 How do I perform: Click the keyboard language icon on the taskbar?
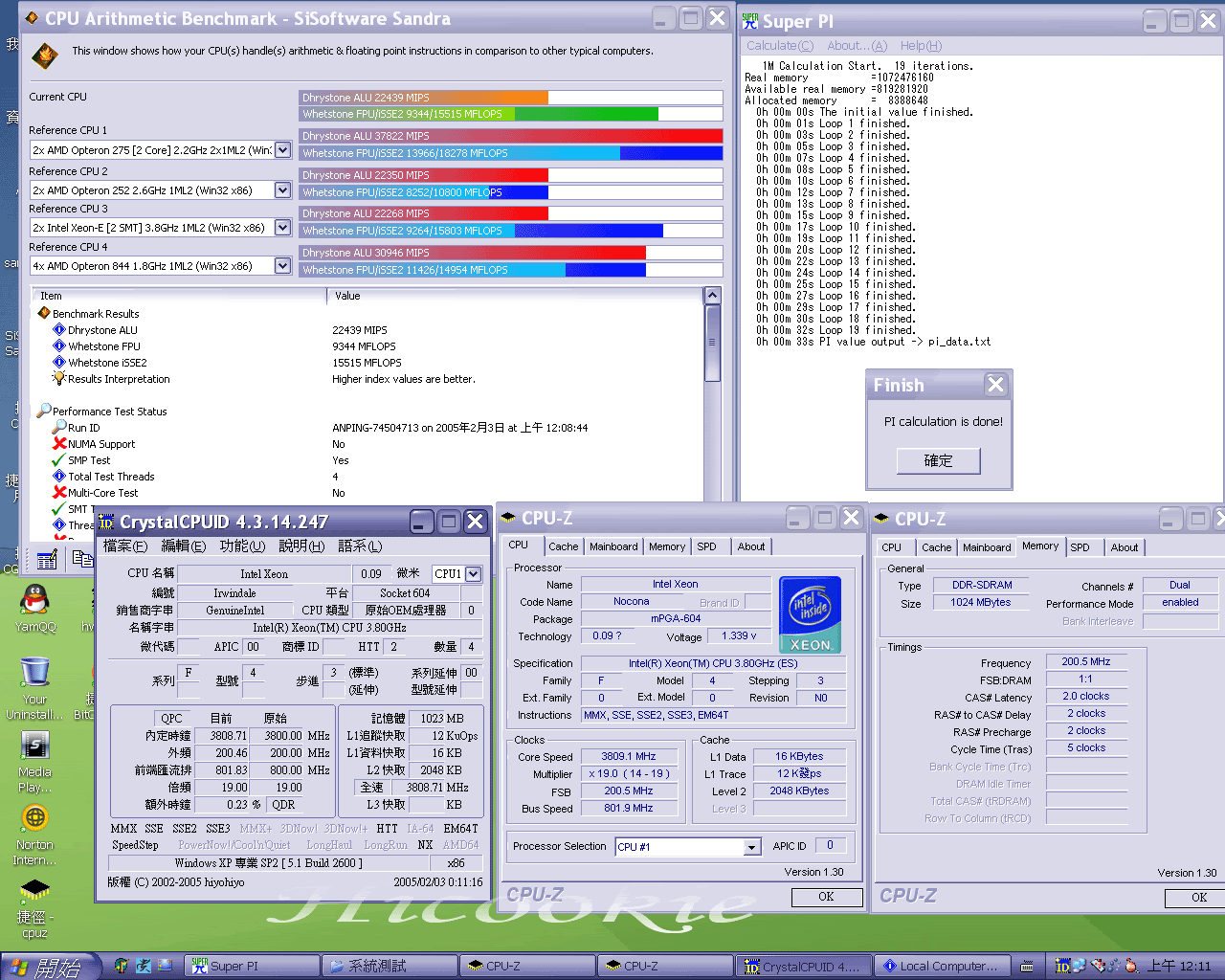[x=1027, y=966]
